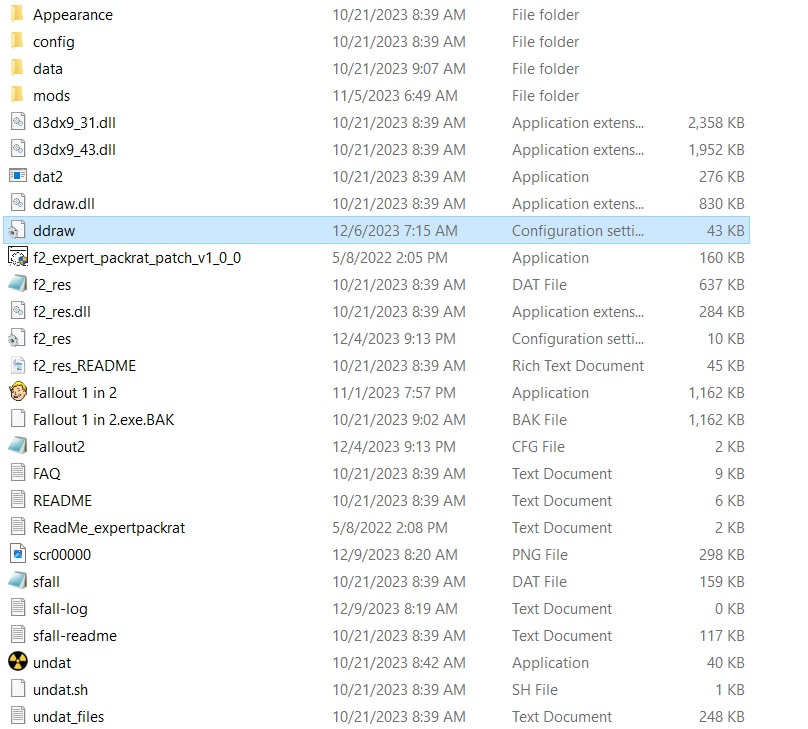Click the Appearance folder icon
808x729 pixels.
point(17,14)
